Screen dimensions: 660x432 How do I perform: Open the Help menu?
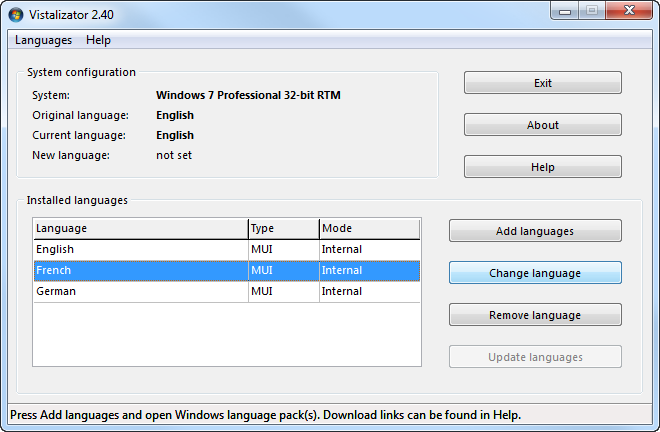(98, 40)
